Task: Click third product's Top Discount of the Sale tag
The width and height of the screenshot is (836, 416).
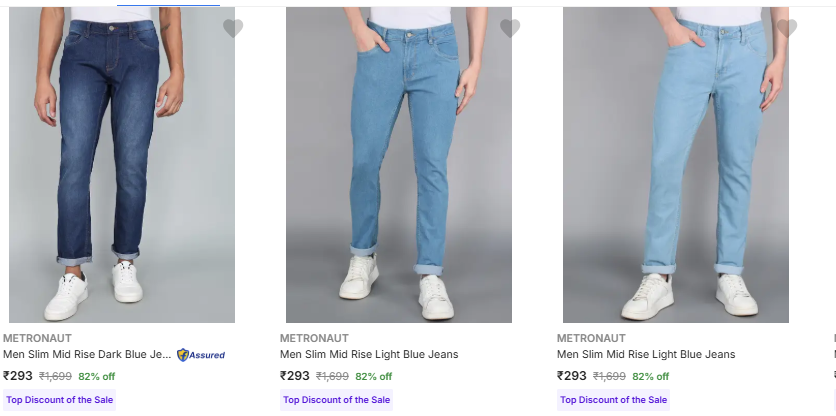Action: [614, 400]
